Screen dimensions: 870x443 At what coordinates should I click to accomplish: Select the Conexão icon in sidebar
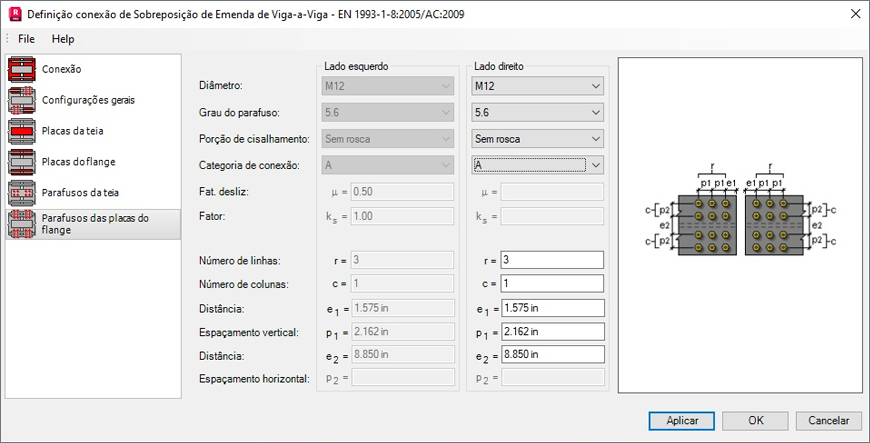tap(22, 69)
